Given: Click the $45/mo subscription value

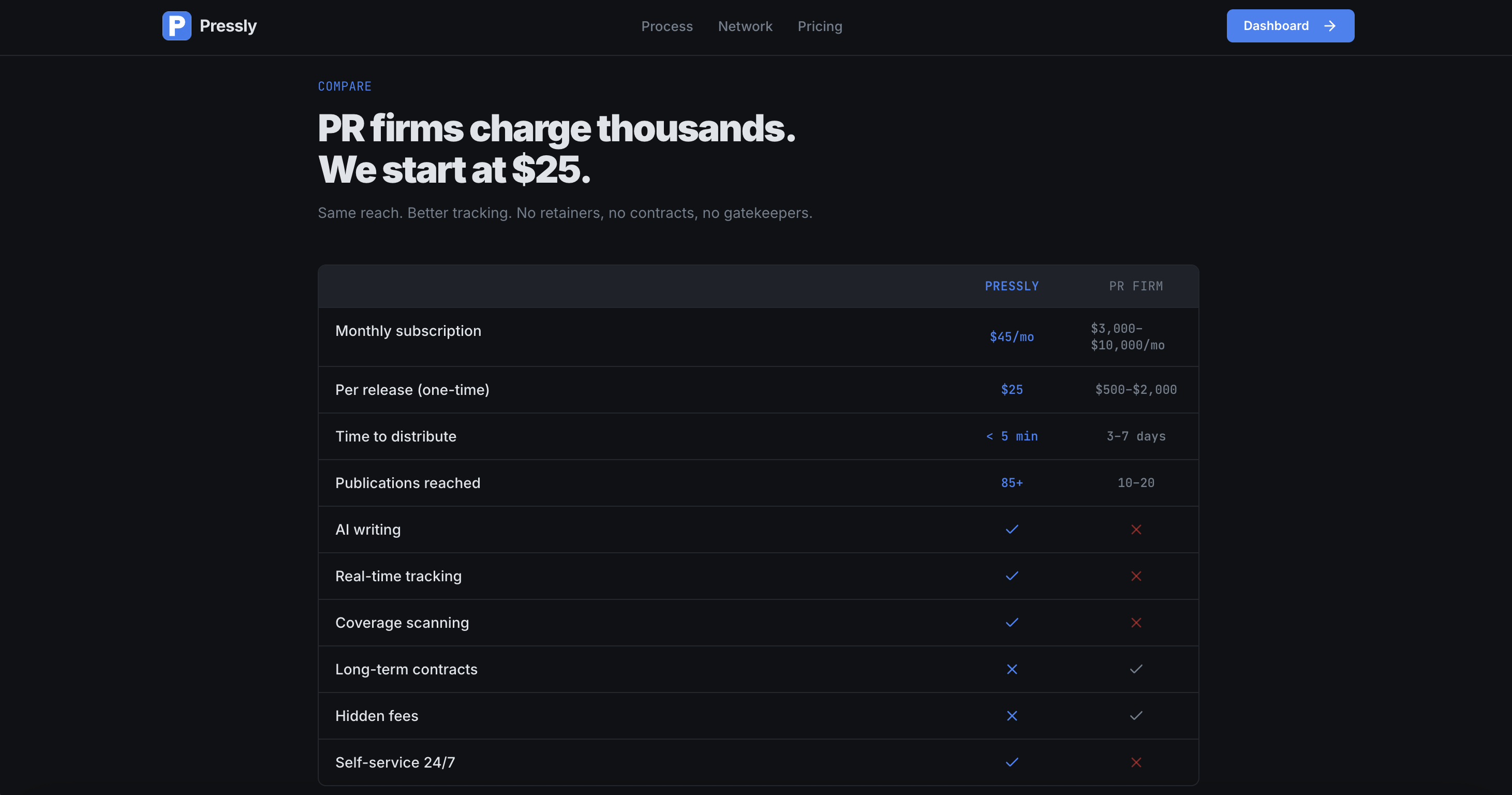Looking at the screenshot, I should [1011, 336].
